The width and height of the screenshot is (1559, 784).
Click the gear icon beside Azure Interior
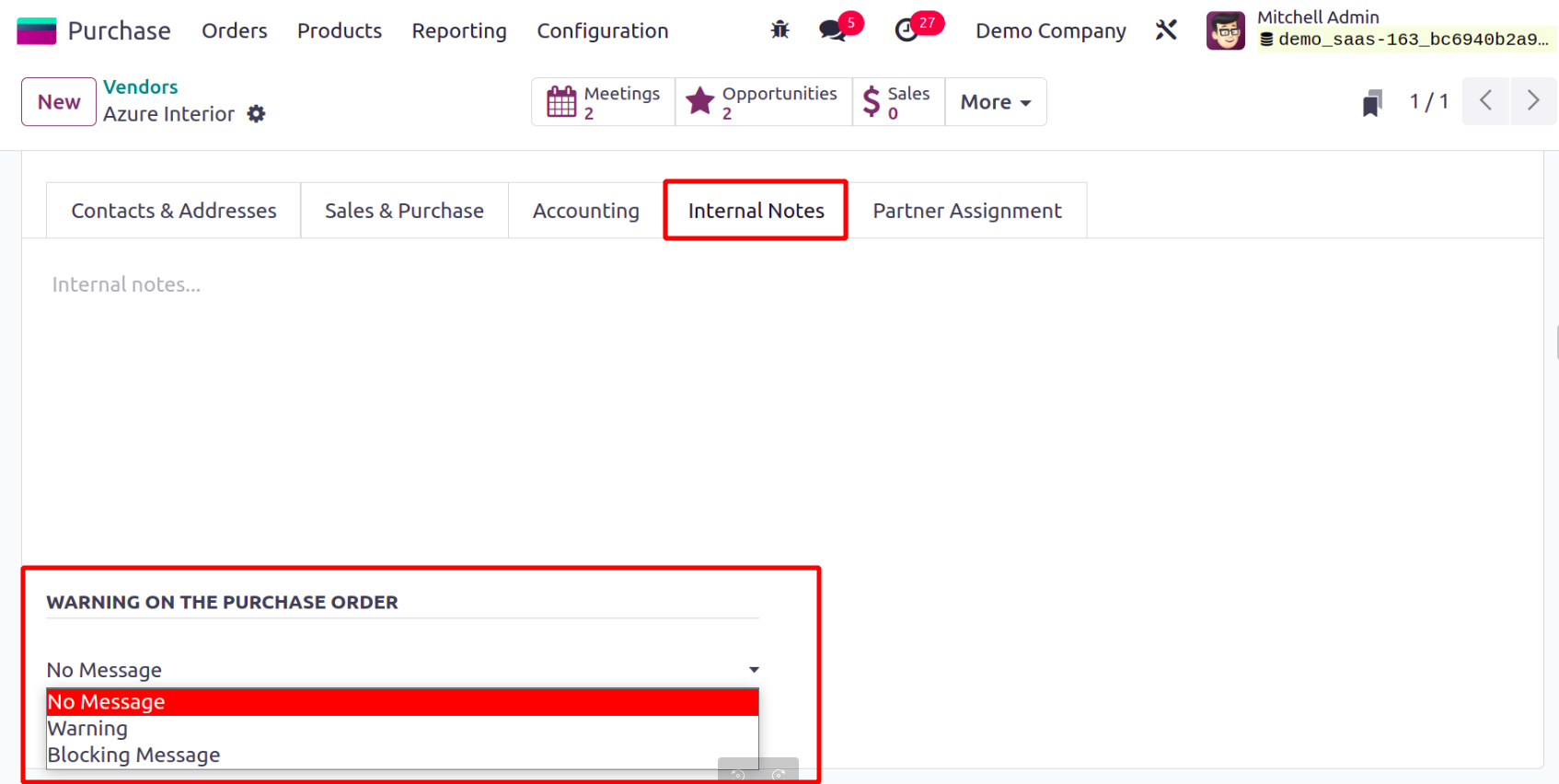tap(257, 114)
